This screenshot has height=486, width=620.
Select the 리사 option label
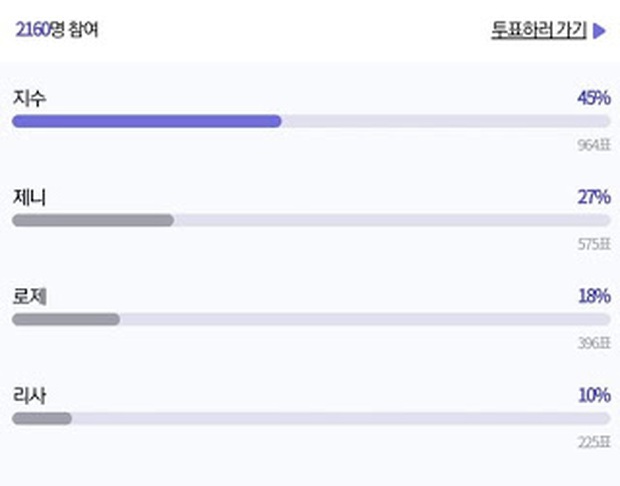pyautogui.click(x=29, y=394)
